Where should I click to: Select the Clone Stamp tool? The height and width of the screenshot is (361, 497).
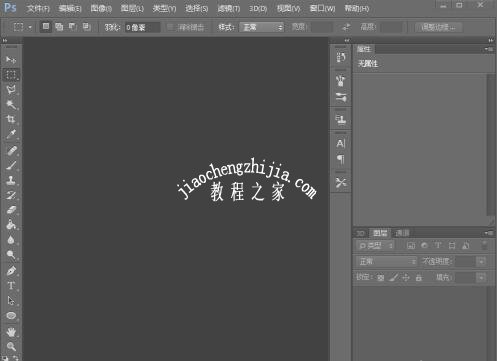[x=11, y=180]
